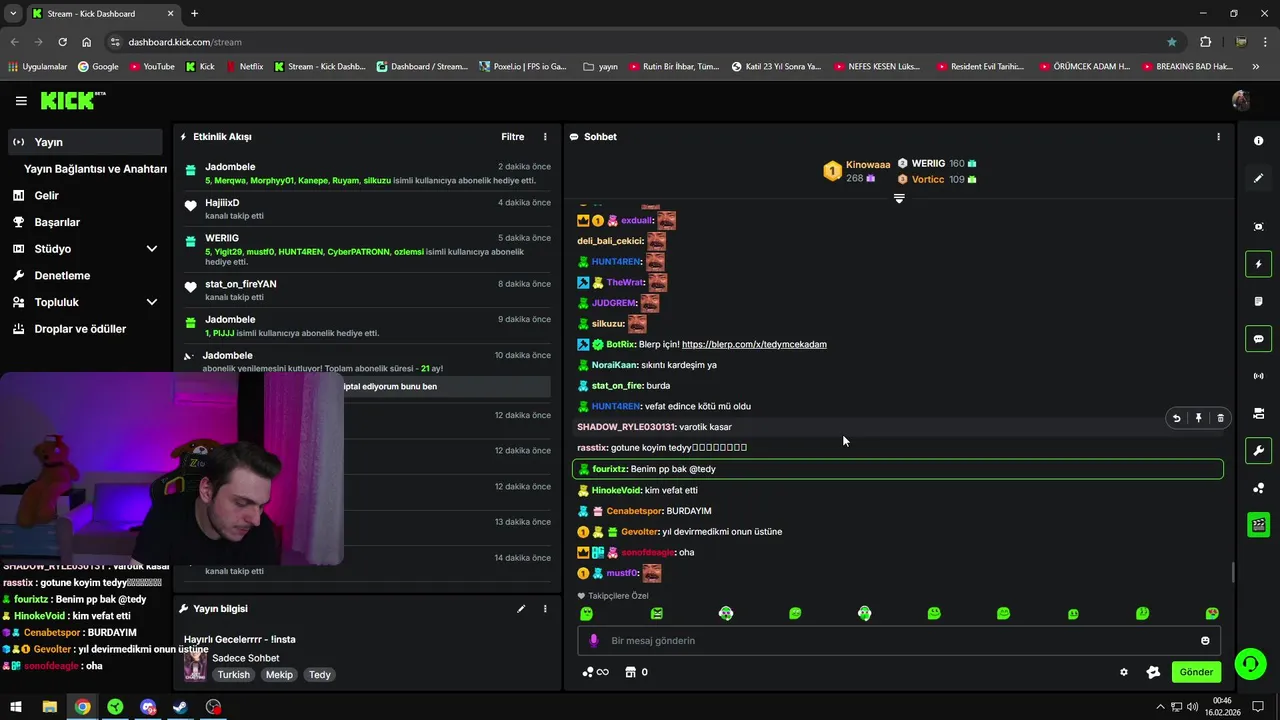The image size is (1280, 720).
Task: Click the channel points infinity icon
Action: click(x=595, y=672)
